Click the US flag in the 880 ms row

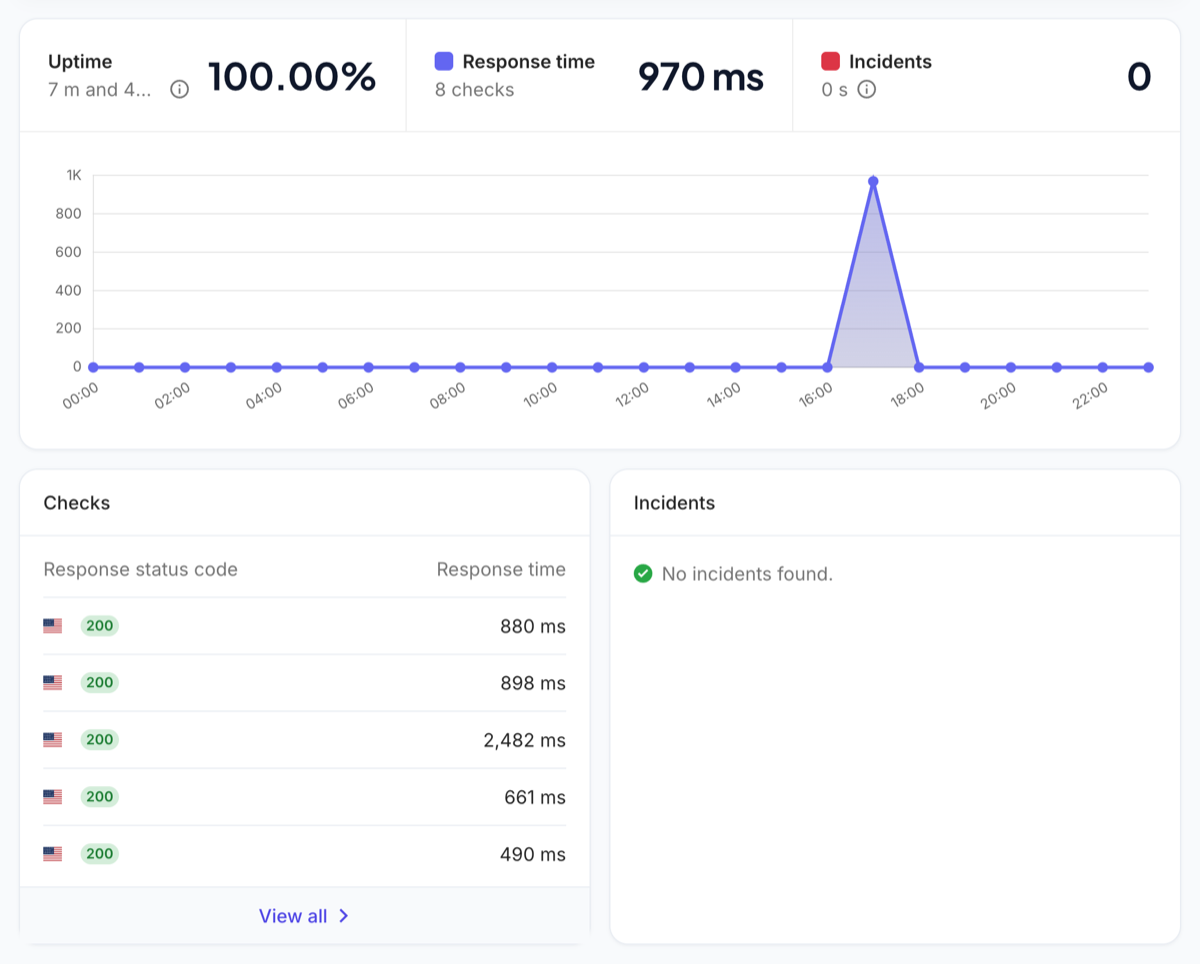pos(53,626)
